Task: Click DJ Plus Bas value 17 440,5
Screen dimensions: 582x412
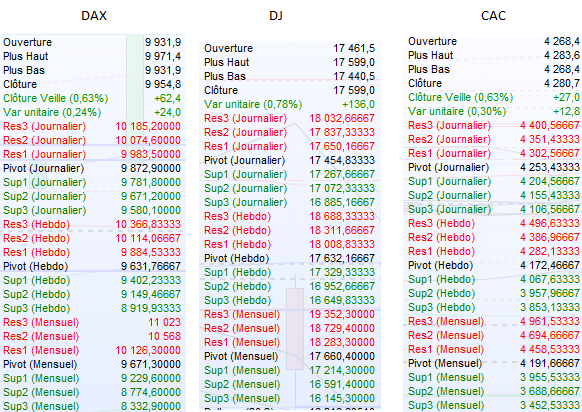Action: click(x=354, y=76)
